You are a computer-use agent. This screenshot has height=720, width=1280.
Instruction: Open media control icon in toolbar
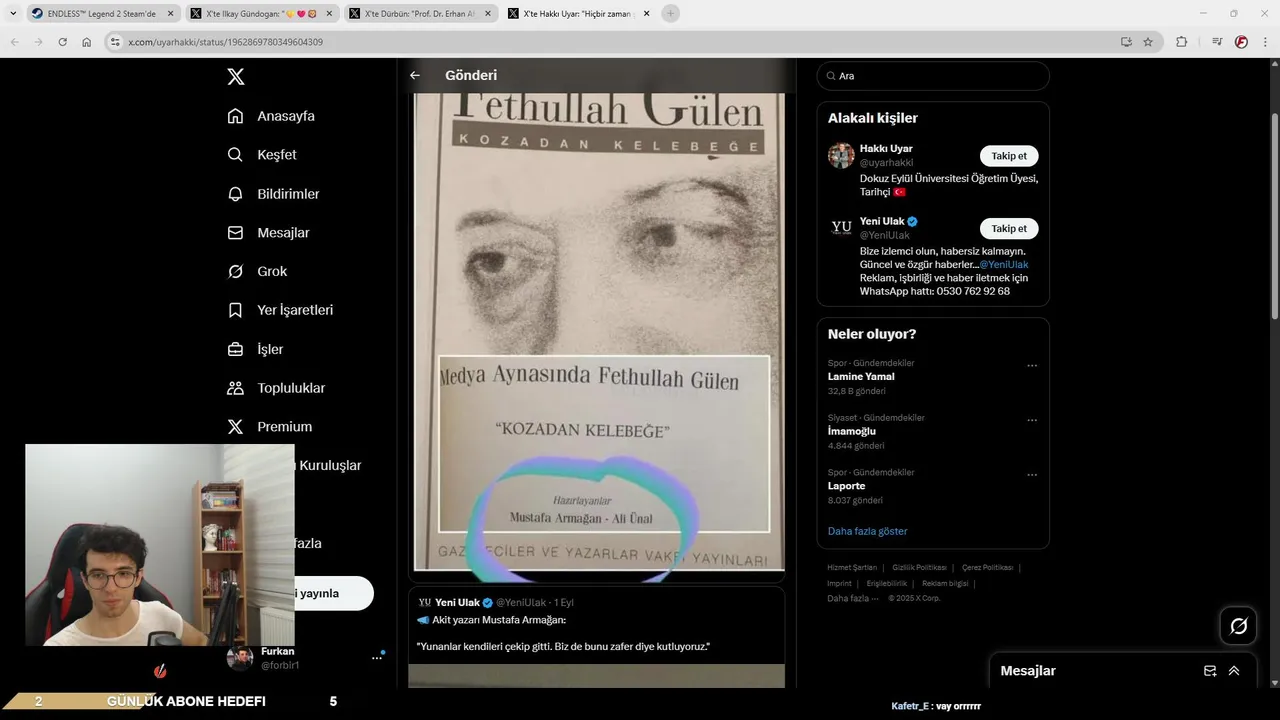tap(1217, 42)
